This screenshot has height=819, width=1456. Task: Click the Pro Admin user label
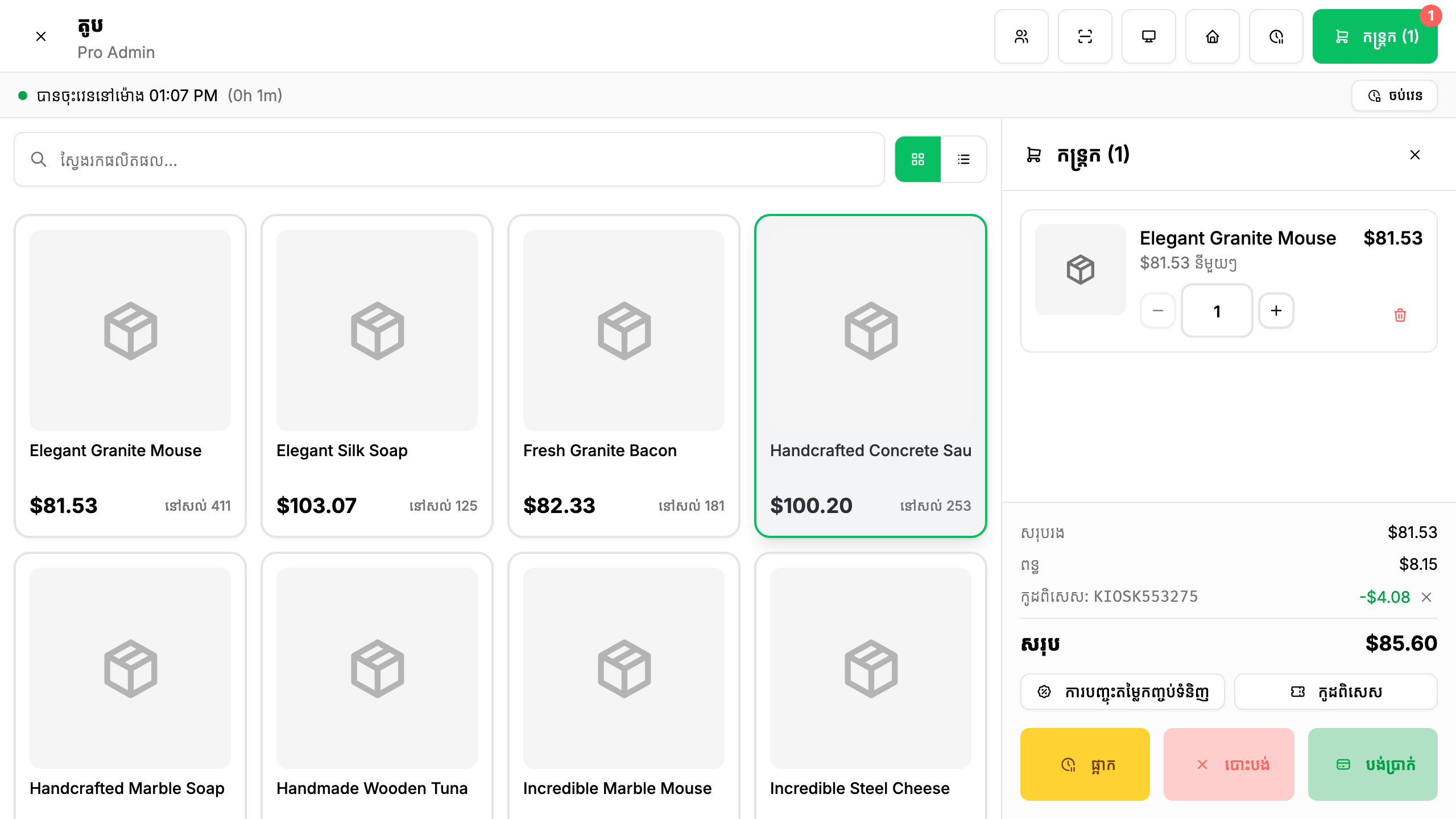point(116,52)
